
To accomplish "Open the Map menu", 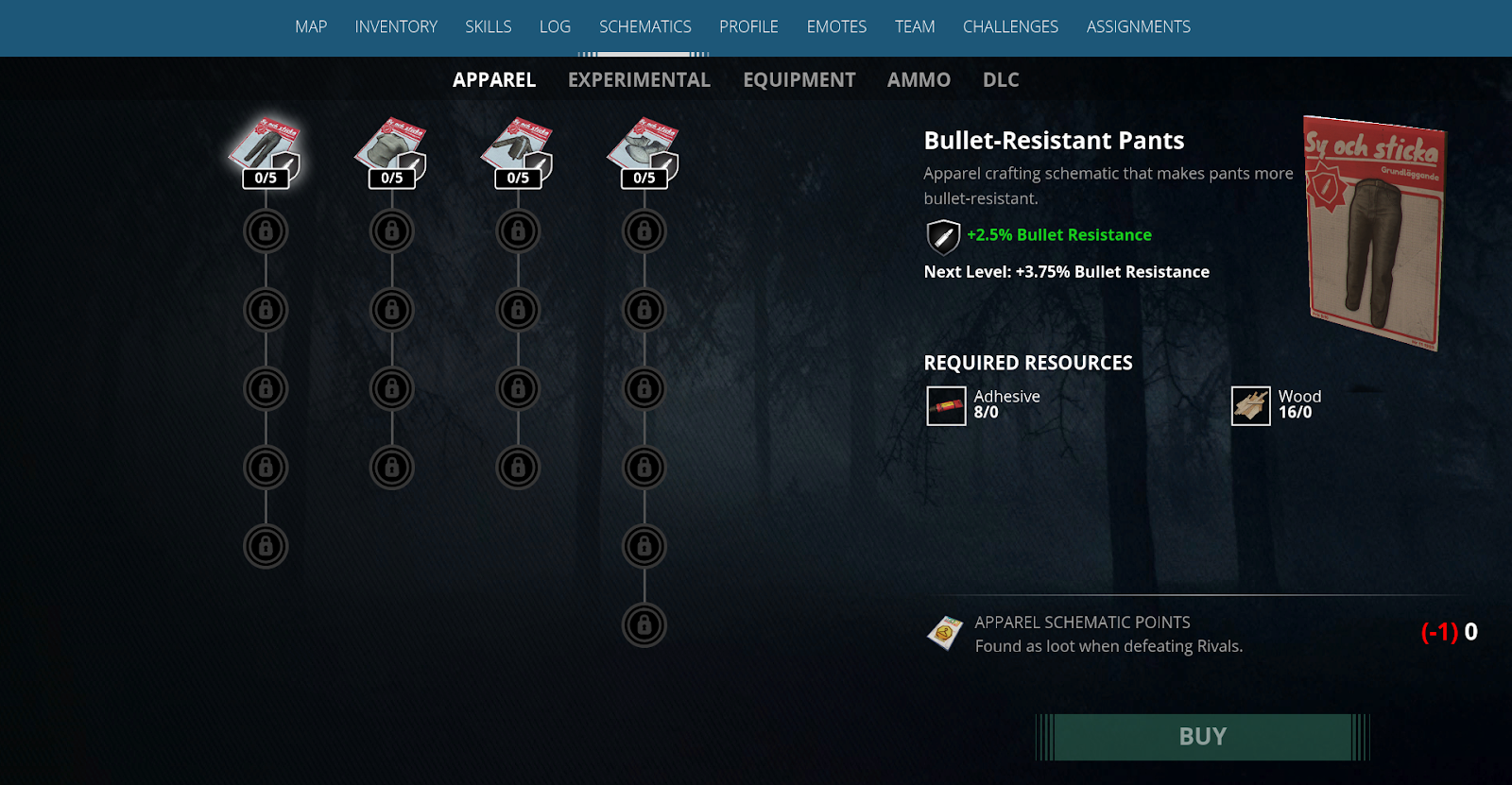I will point(311,26).
